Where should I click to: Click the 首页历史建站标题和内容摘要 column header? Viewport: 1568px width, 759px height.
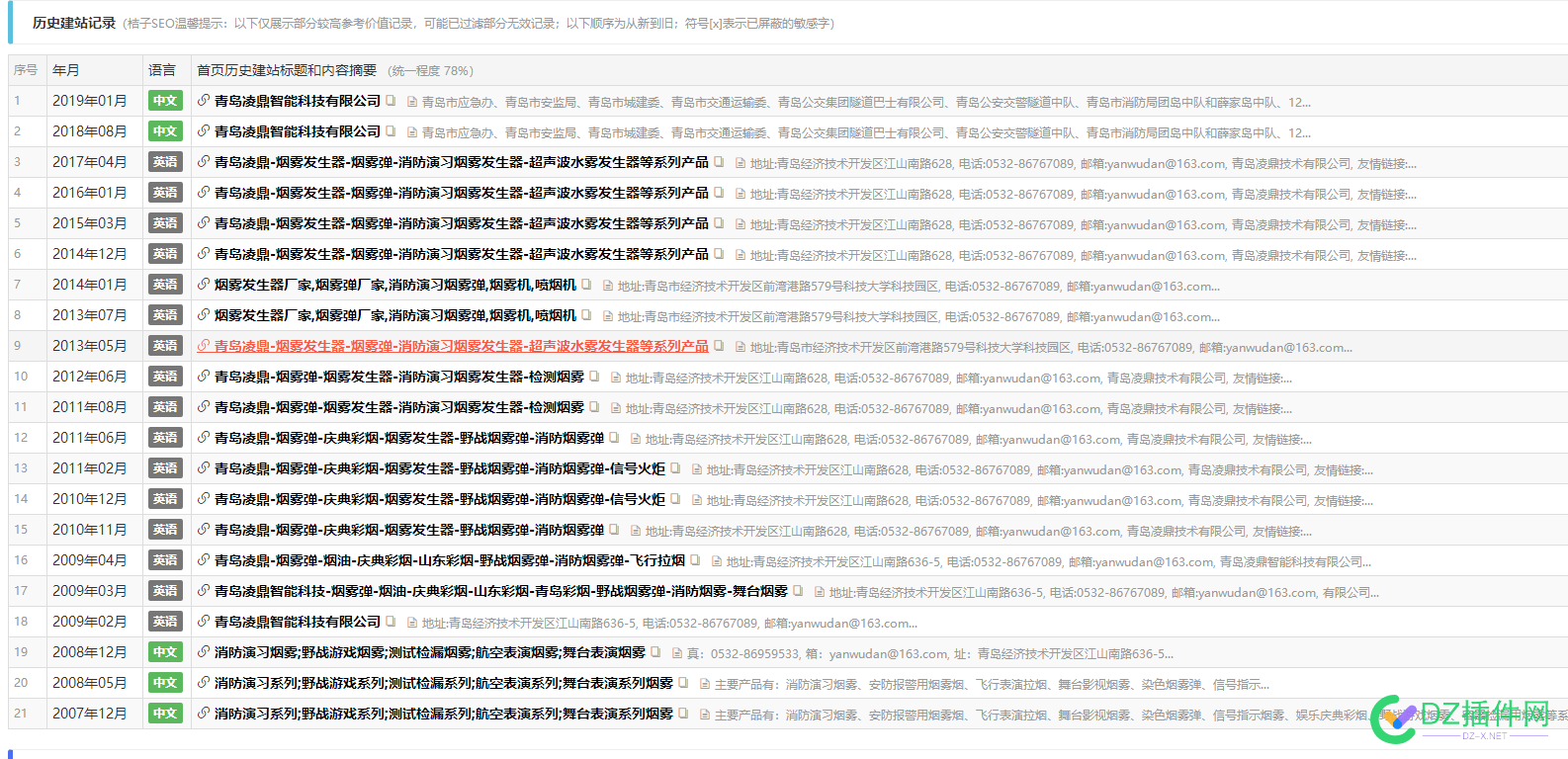click(287, 70)
